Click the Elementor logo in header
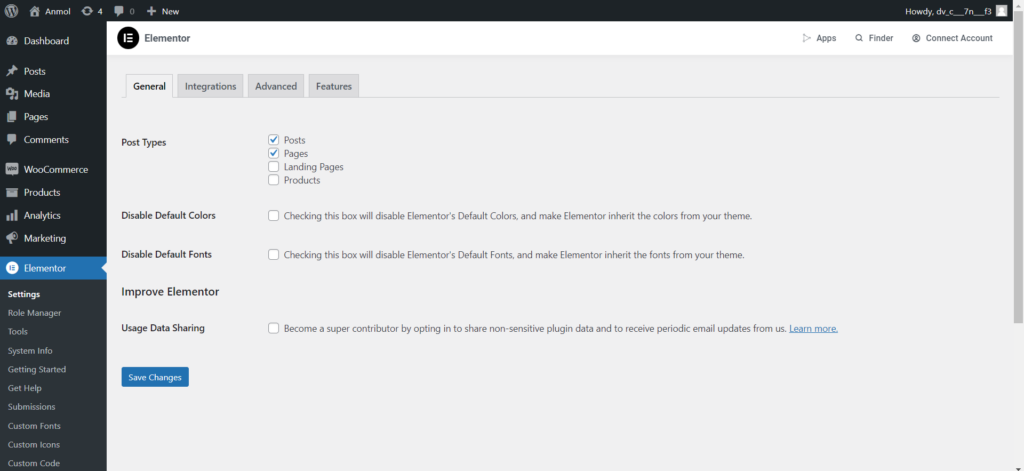Viewport: 1024px width, 471px height. tap(128, 38)
